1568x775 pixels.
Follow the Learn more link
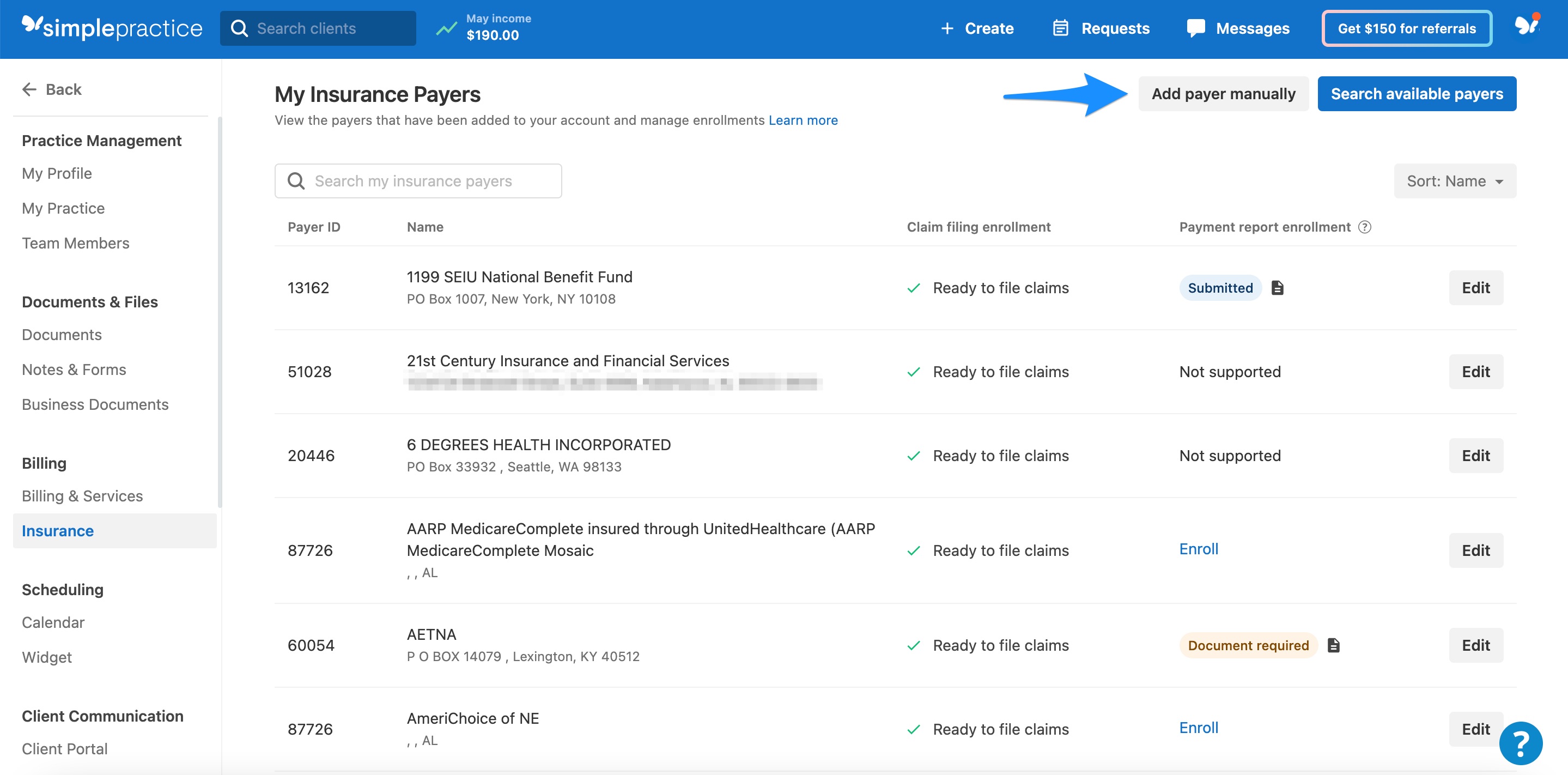click(803, 120)
